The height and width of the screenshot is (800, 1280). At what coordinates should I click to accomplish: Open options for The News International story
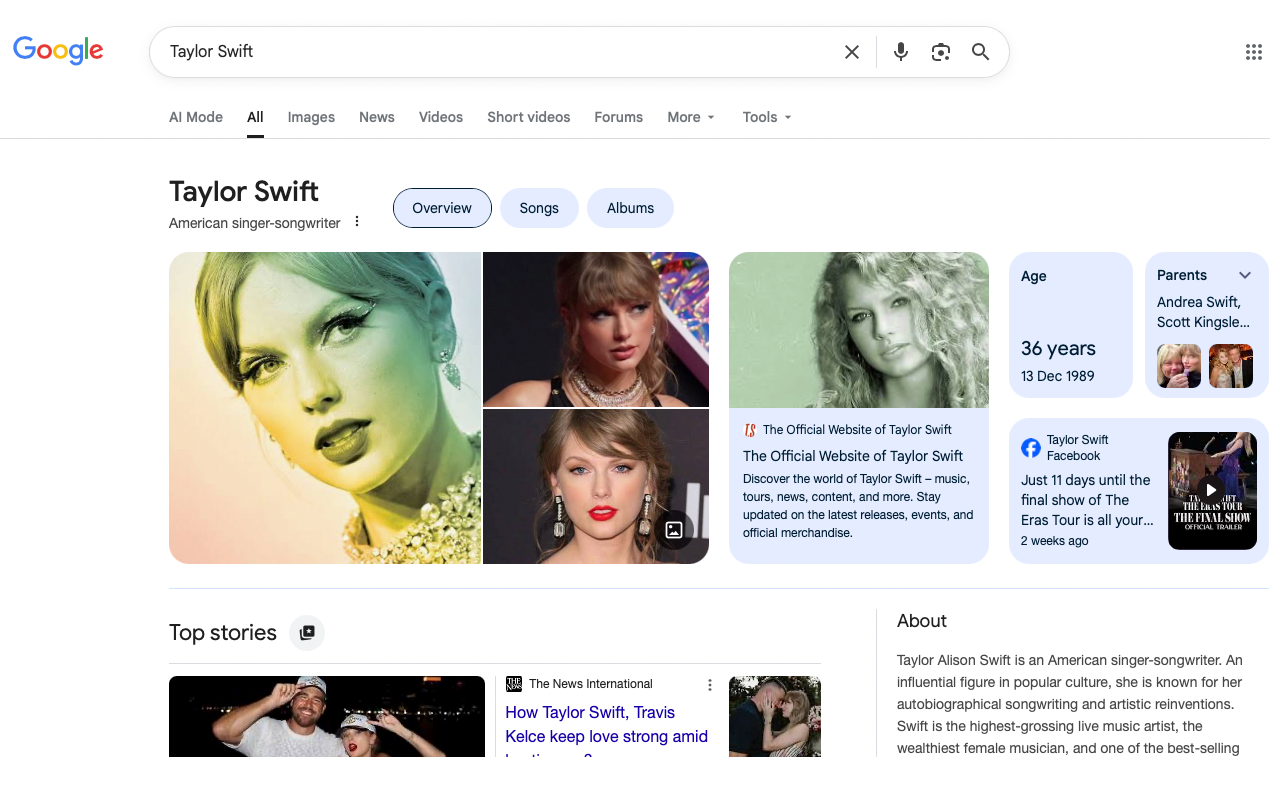[x=710, y=685]
